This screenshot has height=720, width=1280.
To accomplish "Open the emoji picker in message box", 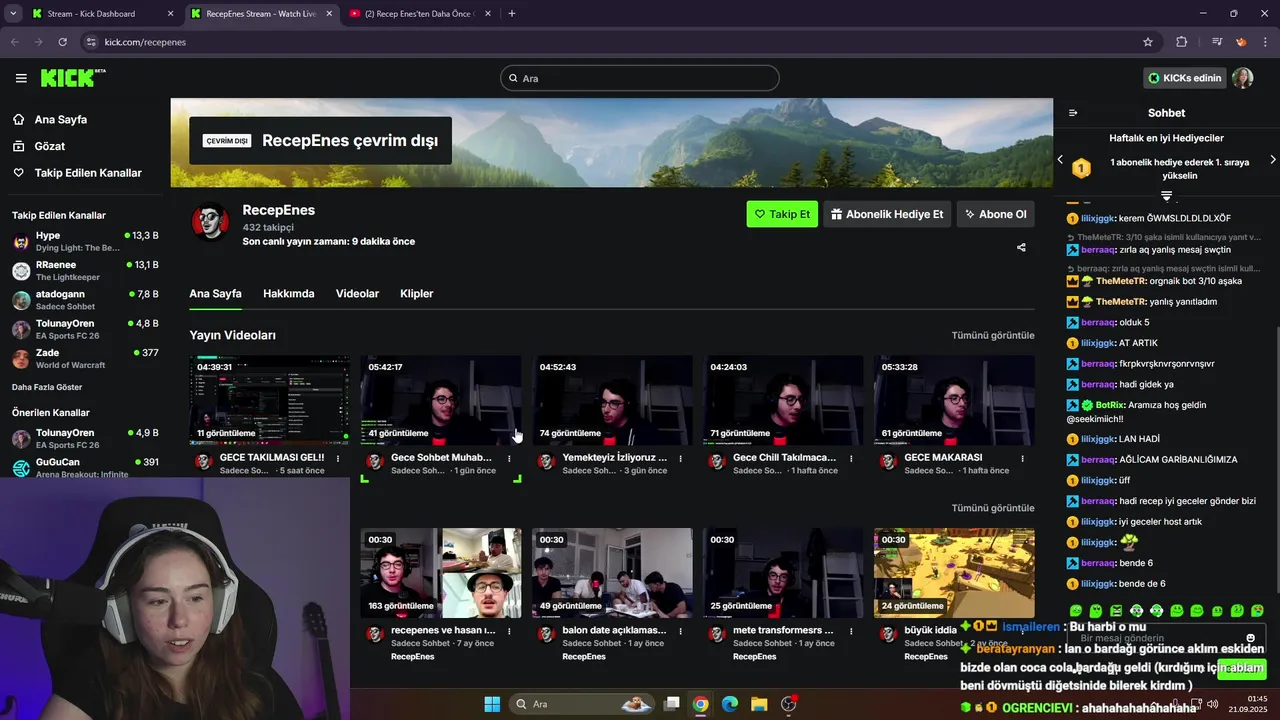I will pos(1250,638).
